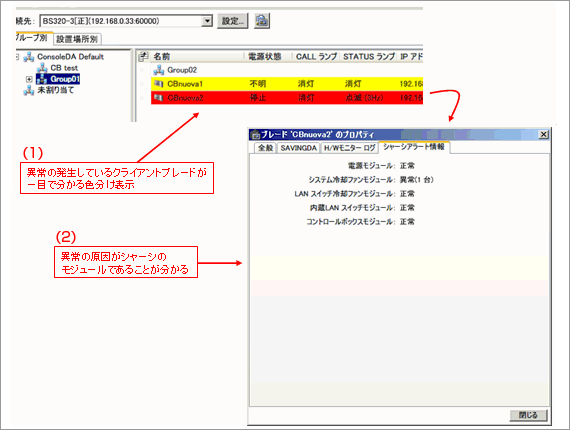Switch to the SAVINGDA tab
The width and height of the screenshot is (570, 430).
298,148
